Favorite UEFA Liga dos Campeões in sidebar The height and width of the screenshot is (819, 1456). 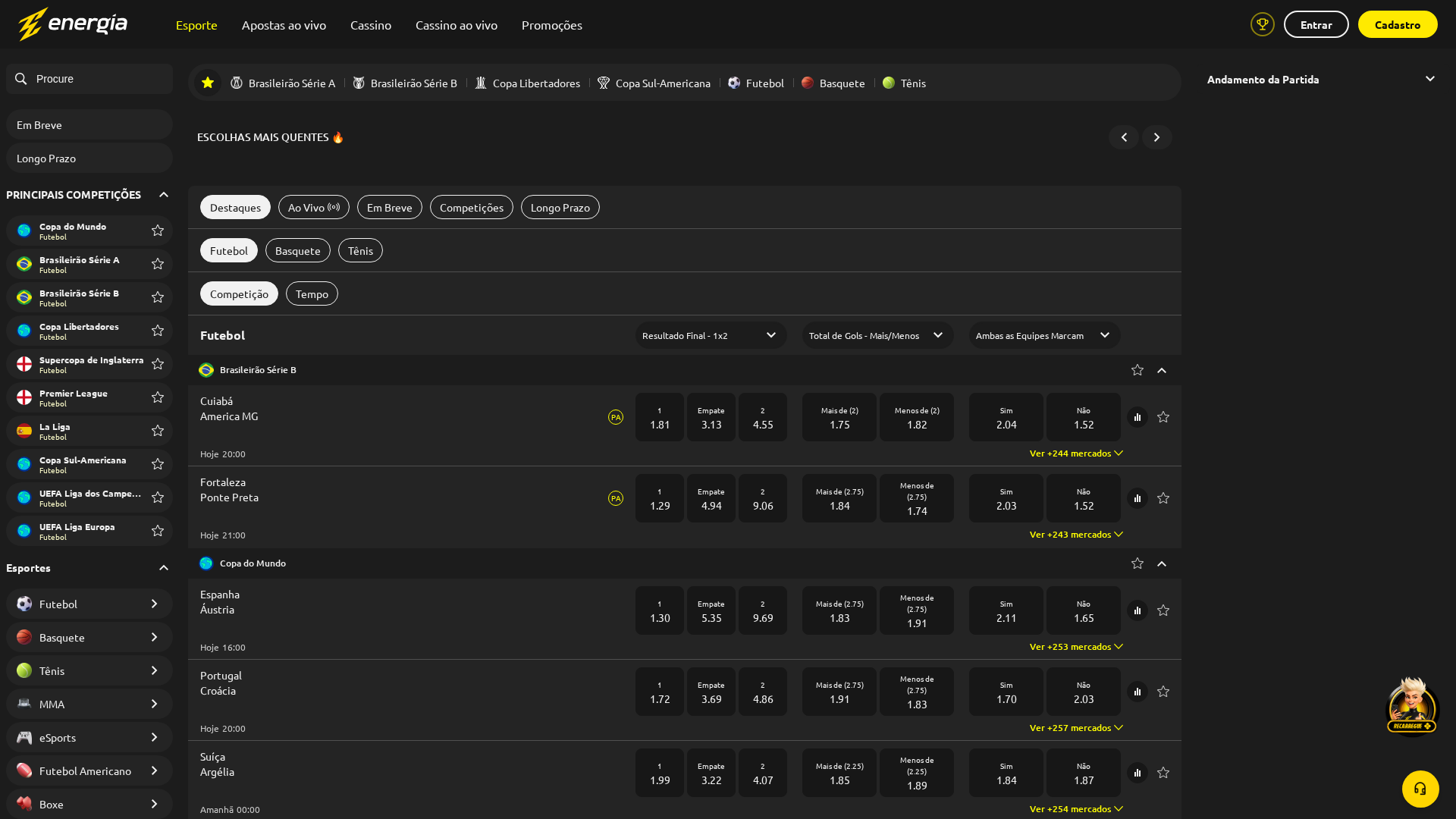pyautogui.click(x=158, y=497)
